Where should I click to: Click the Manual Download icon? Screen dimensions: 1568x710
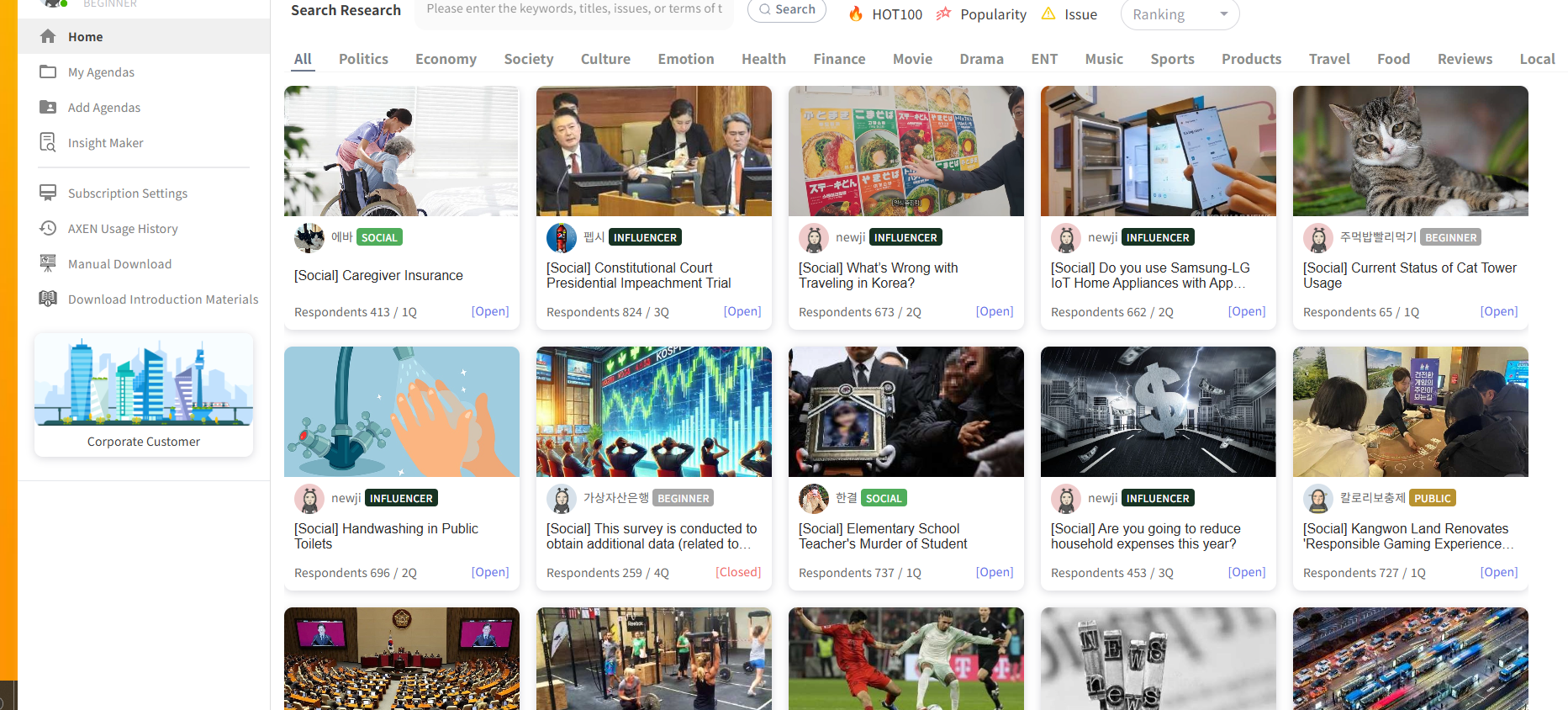[x=48, y=263]
